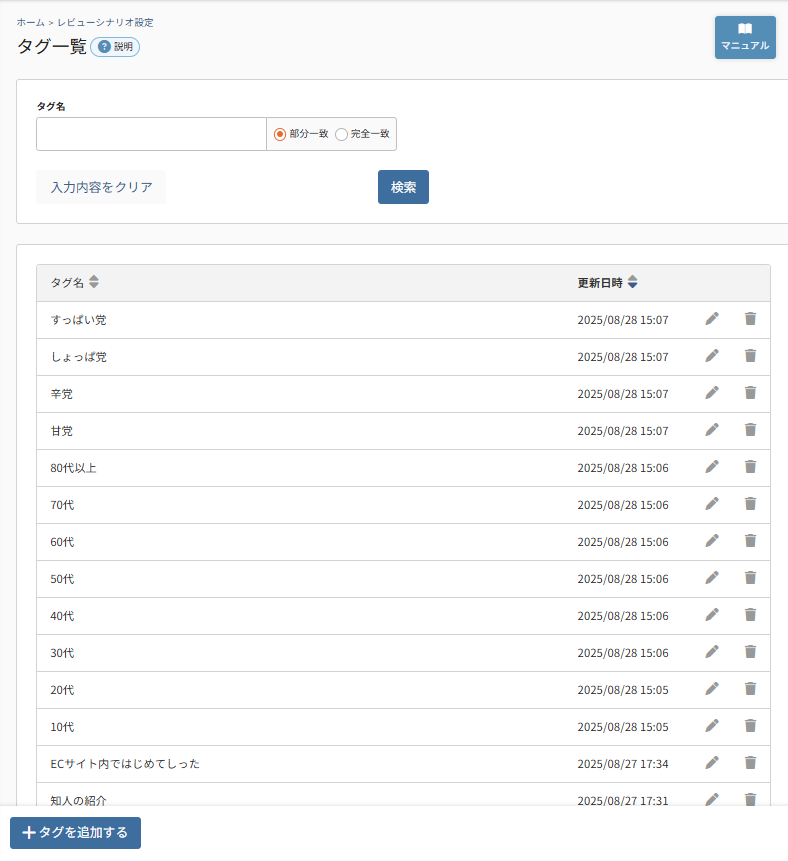Open edit for the 80代以上 tag
788x861 pixels.
[x=712, y=467]
